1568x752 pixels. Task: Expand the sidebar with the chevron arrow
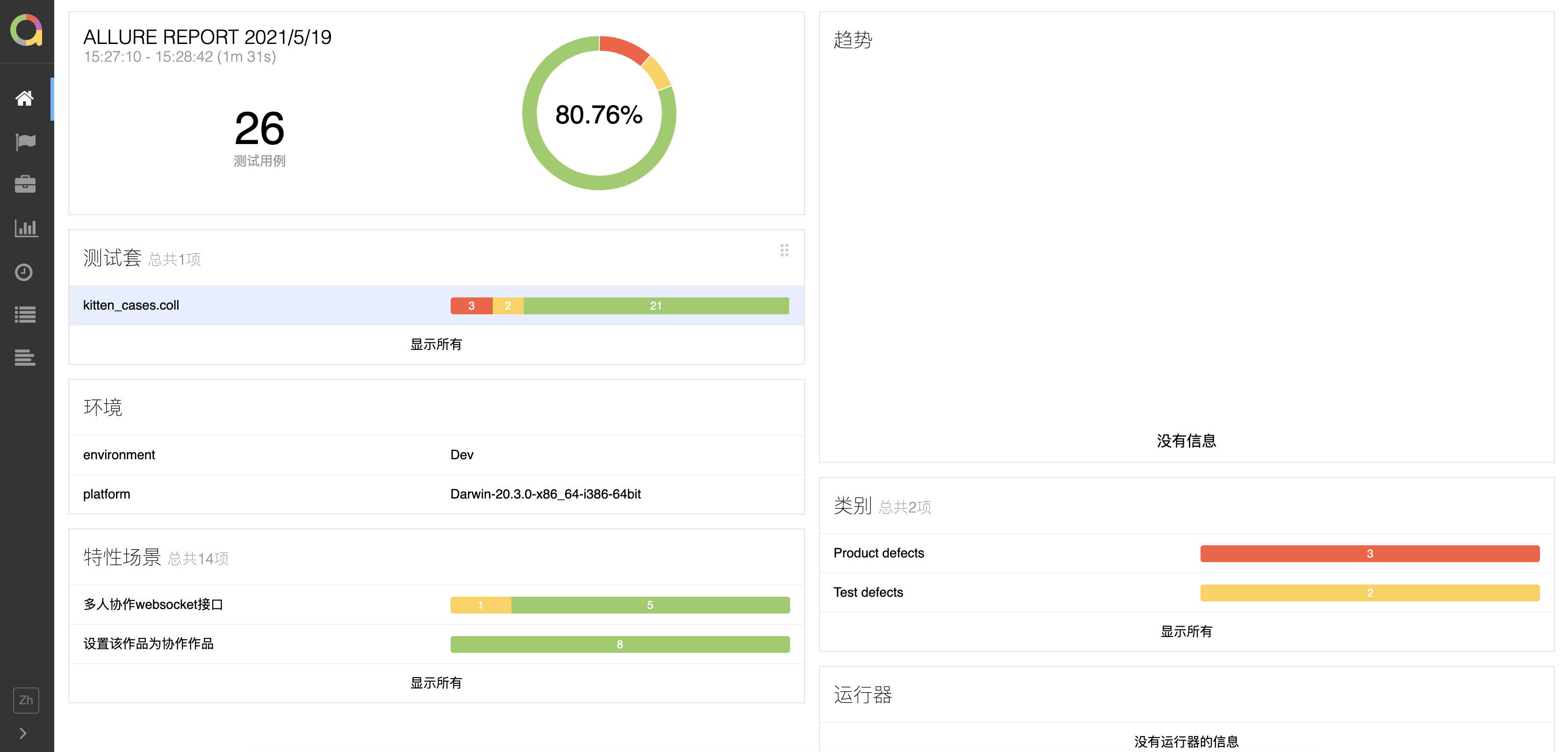point(23,733)
